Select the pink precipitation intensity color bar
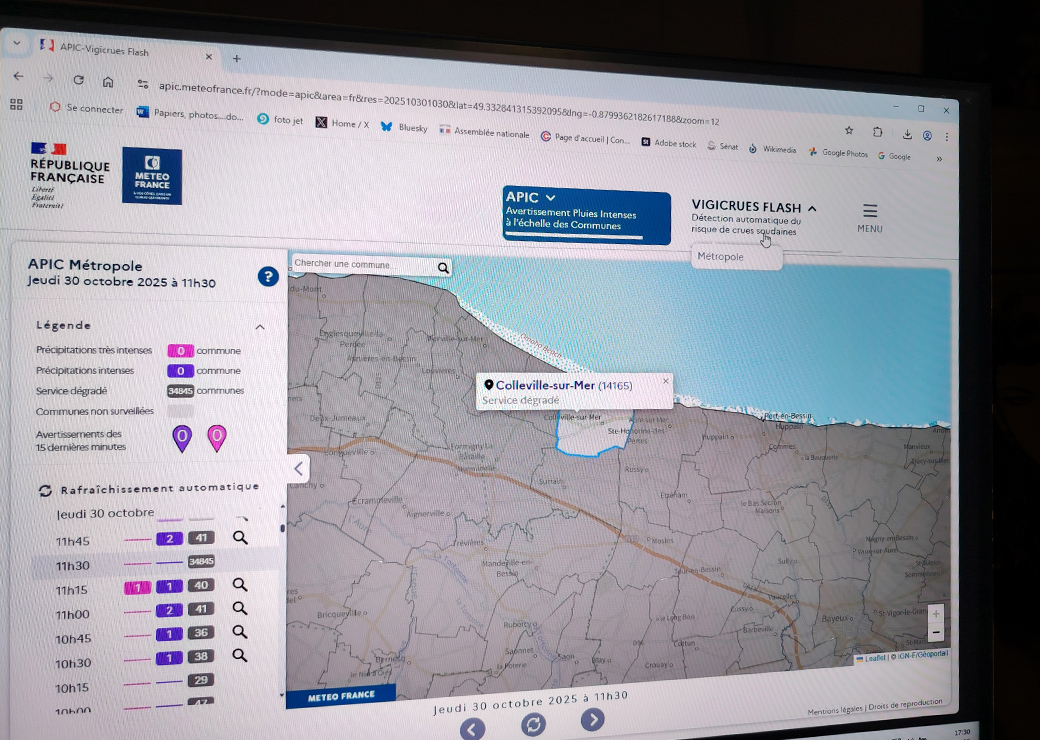 point(181,350)
